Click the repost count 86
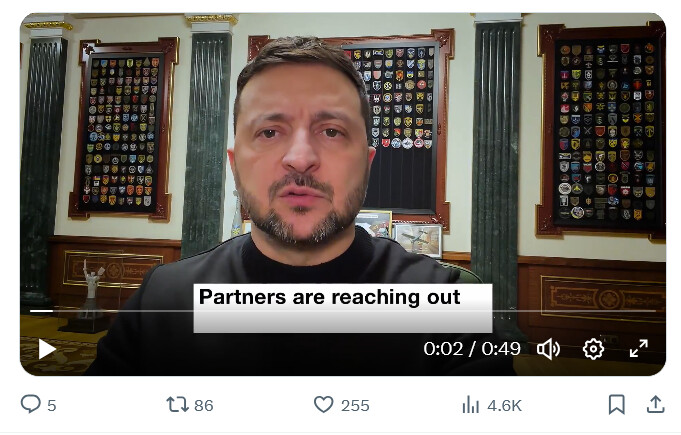 pos(204,405)
